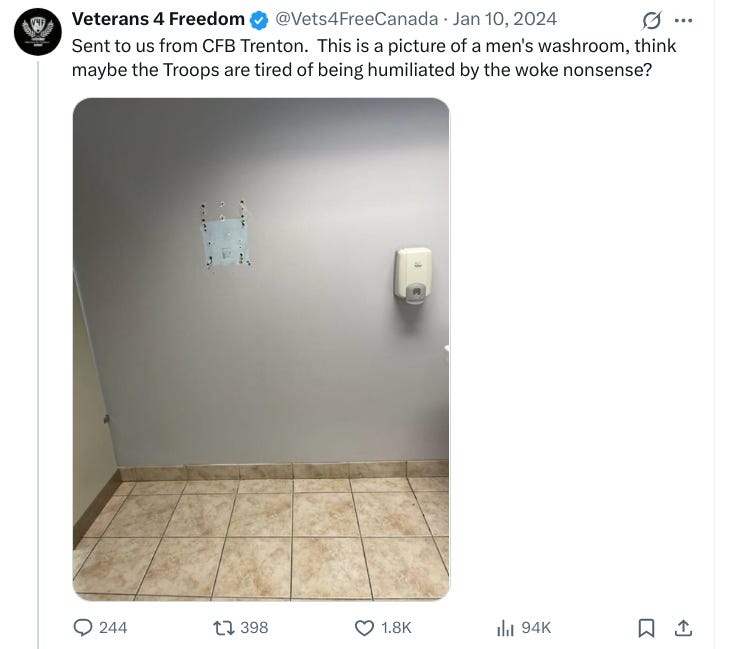Click the Veterans 4 Freedom display name
The image size is (734, 649).
[158, 19]
